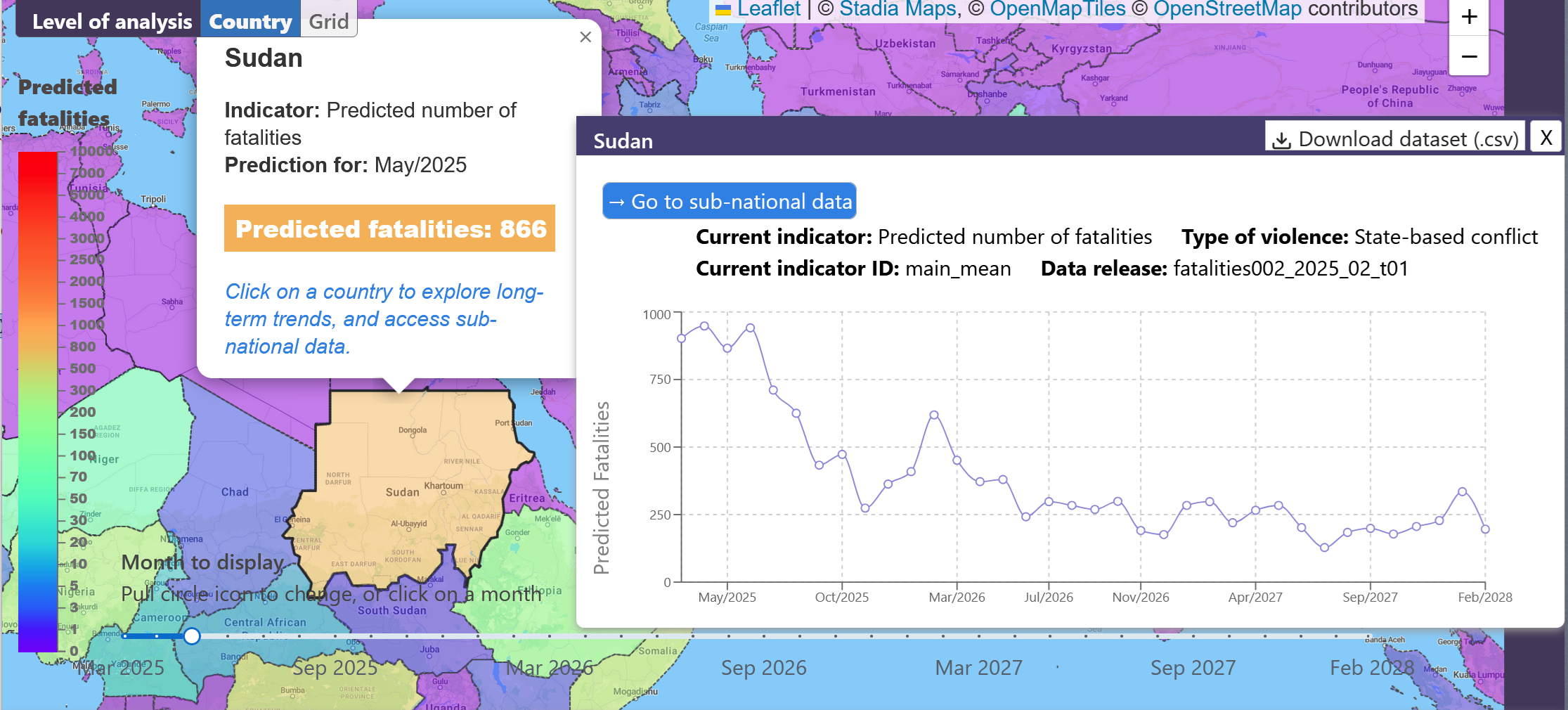Select Feb 2028 on month timeline
This screenshot has height=710, width=1568.
pyautogui.click(x=1371, y=667)
